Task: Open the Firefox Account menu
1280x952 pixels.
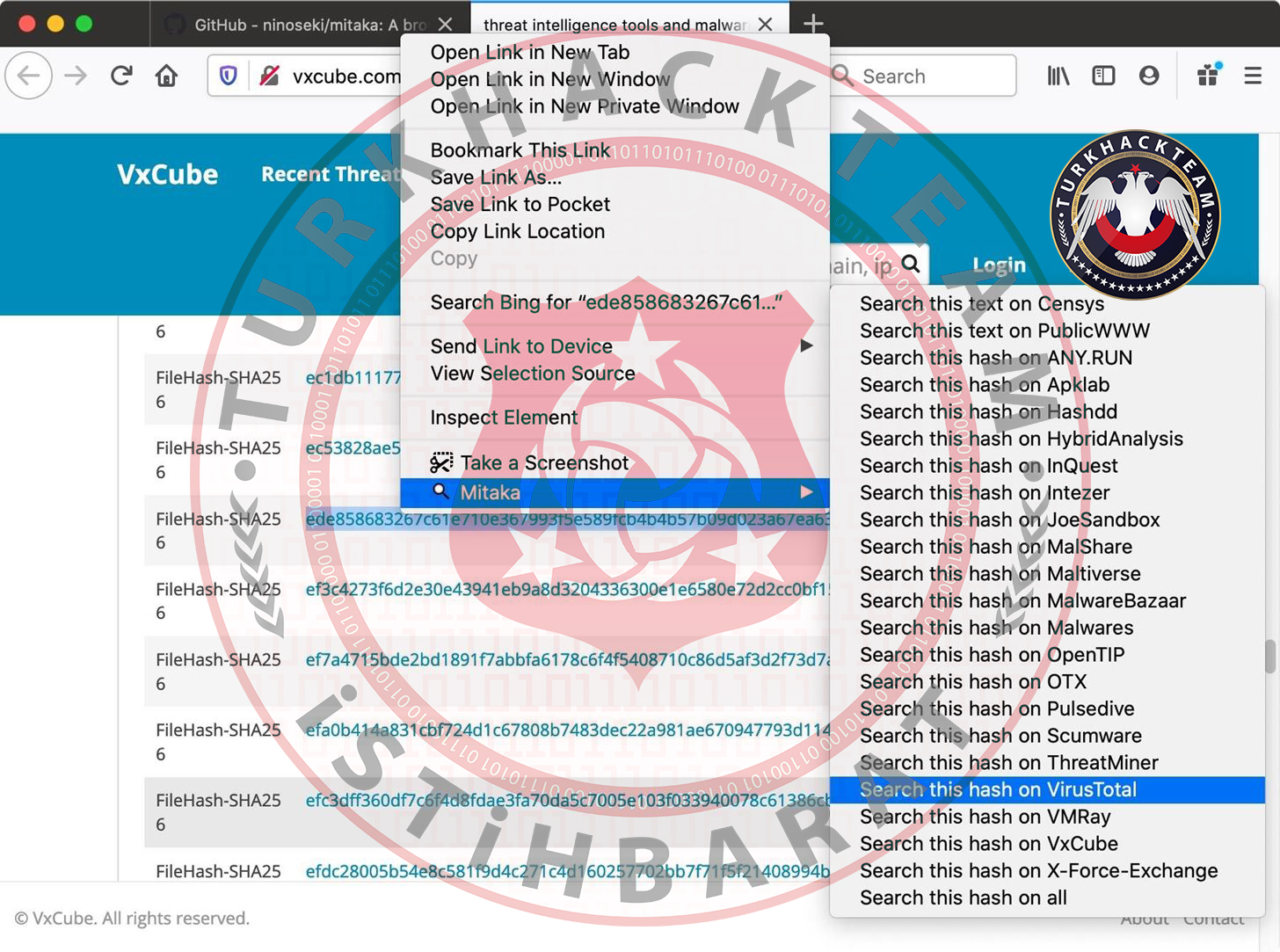Action: coord(1149,76)
